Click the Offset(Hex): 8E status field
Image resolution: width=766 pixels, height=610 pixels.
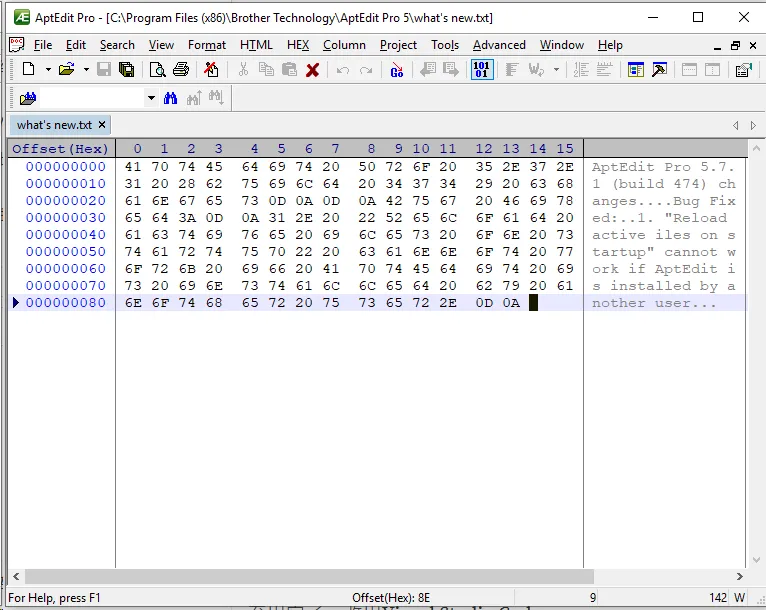[391, 598]
